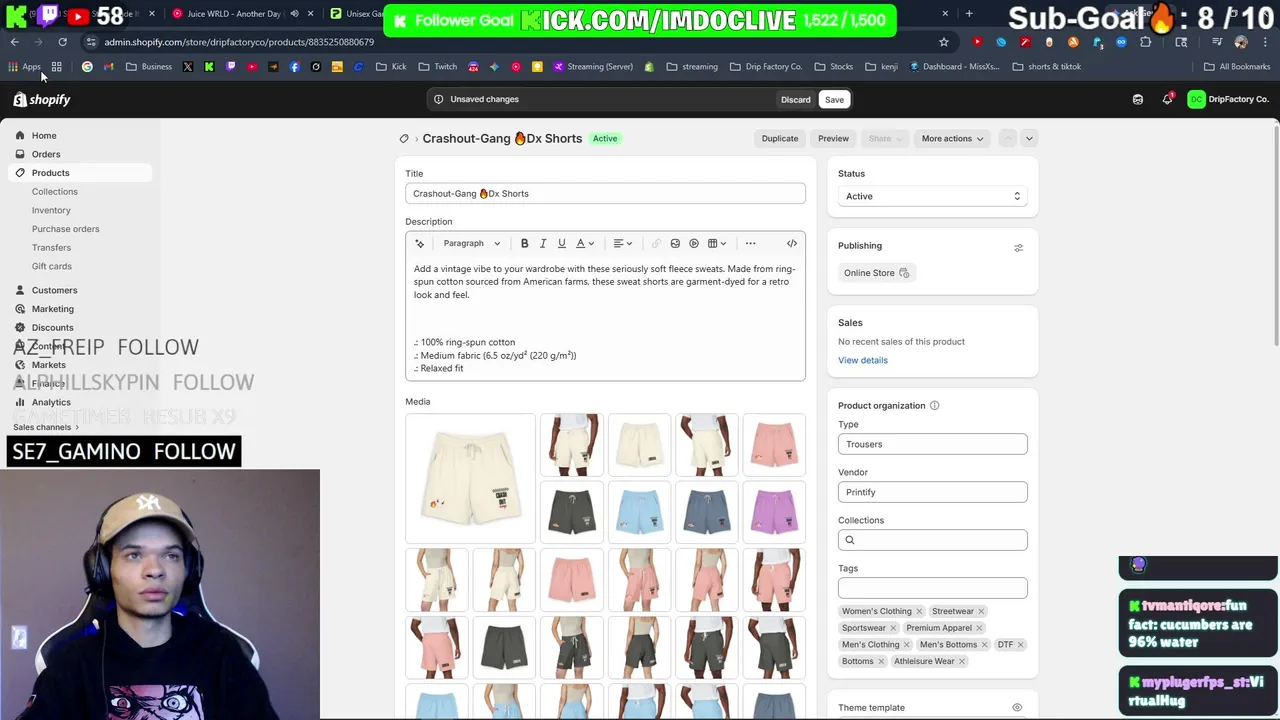Viewport: 1280px width, 720px height.
Task: Click the browser address bar URL
Action: (x=238, y=42)
